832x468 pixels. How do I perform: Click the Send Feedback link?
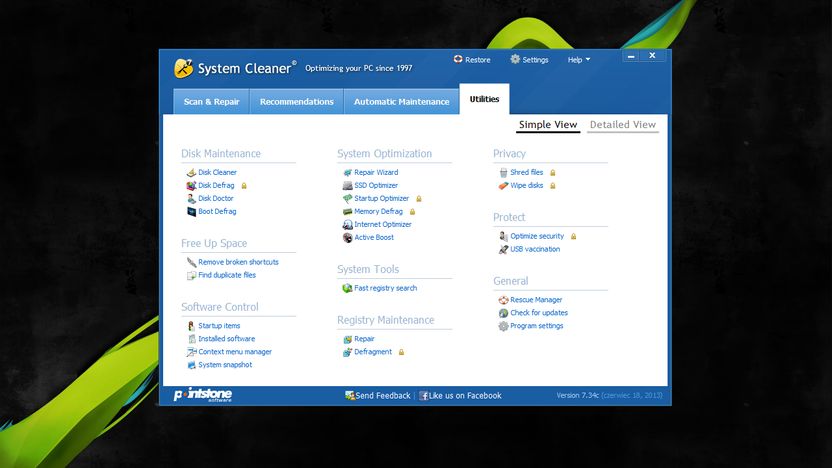click(378, 396)
